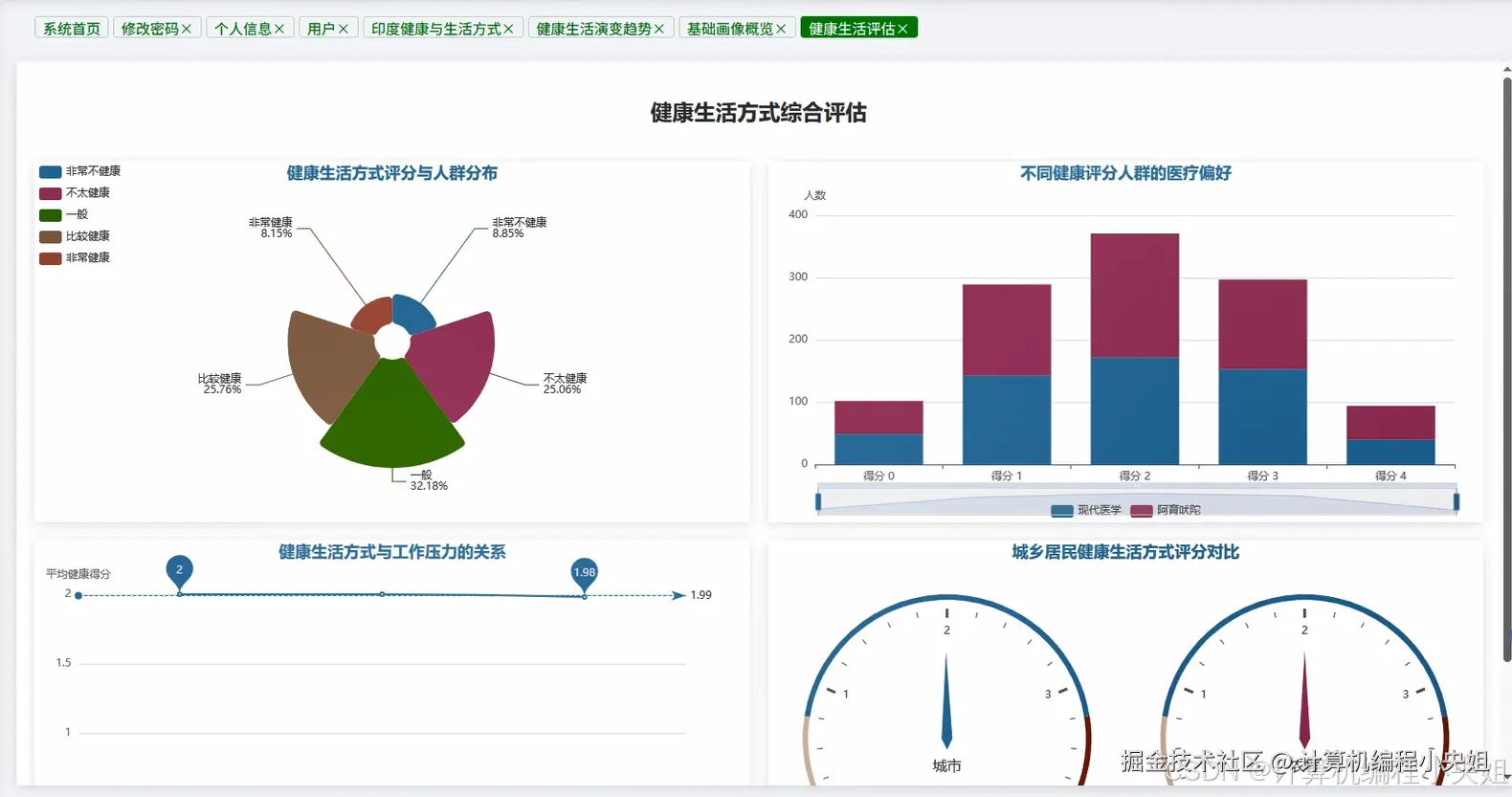Toggle the 非常健康 legend item
The height and width of the screenshot is (797, 1512).
click(75, 258)
